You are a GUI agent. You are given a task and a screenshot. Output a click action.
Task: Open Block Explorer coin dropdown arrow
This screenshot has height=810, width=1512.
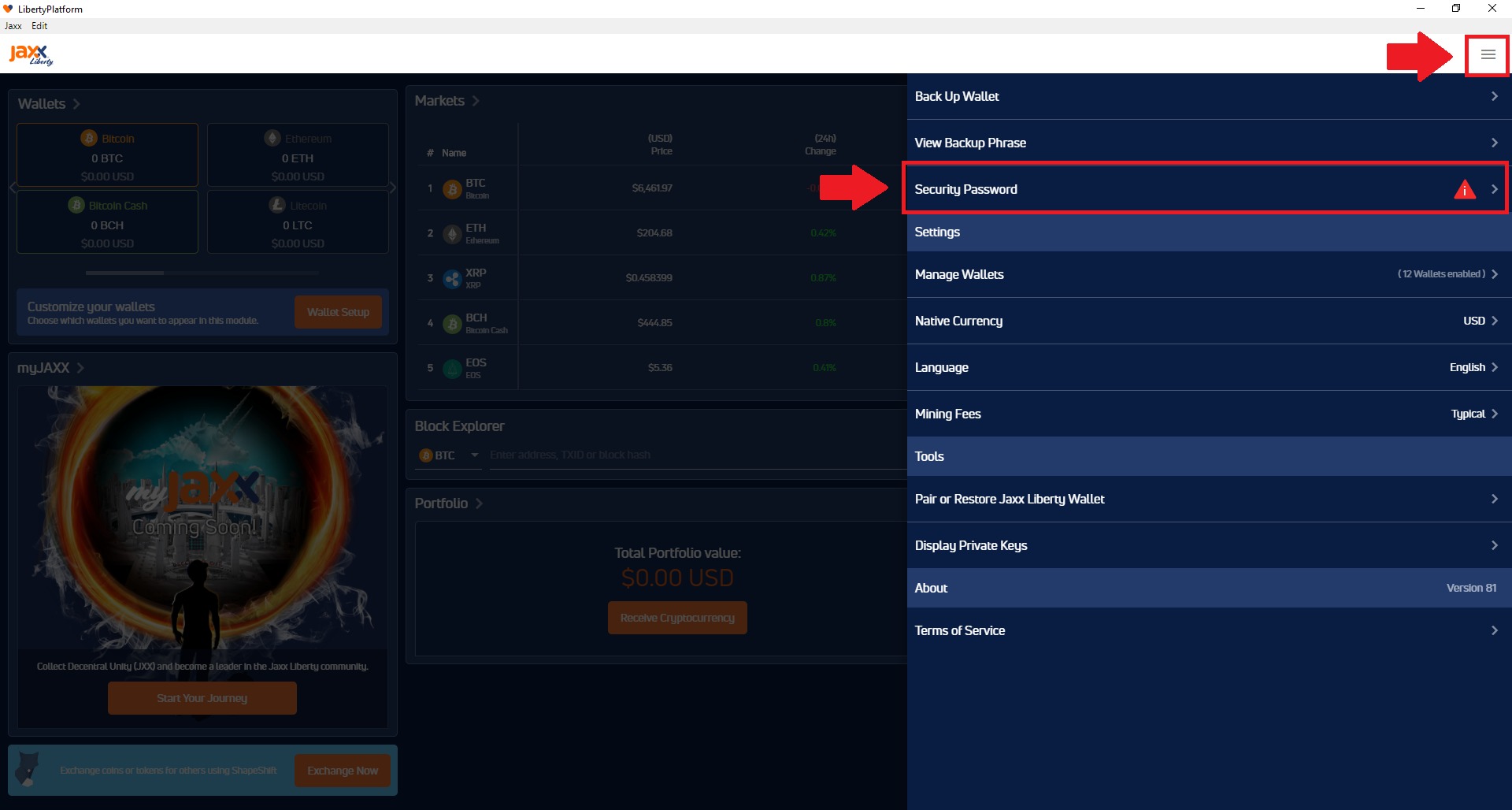[475, 455]
